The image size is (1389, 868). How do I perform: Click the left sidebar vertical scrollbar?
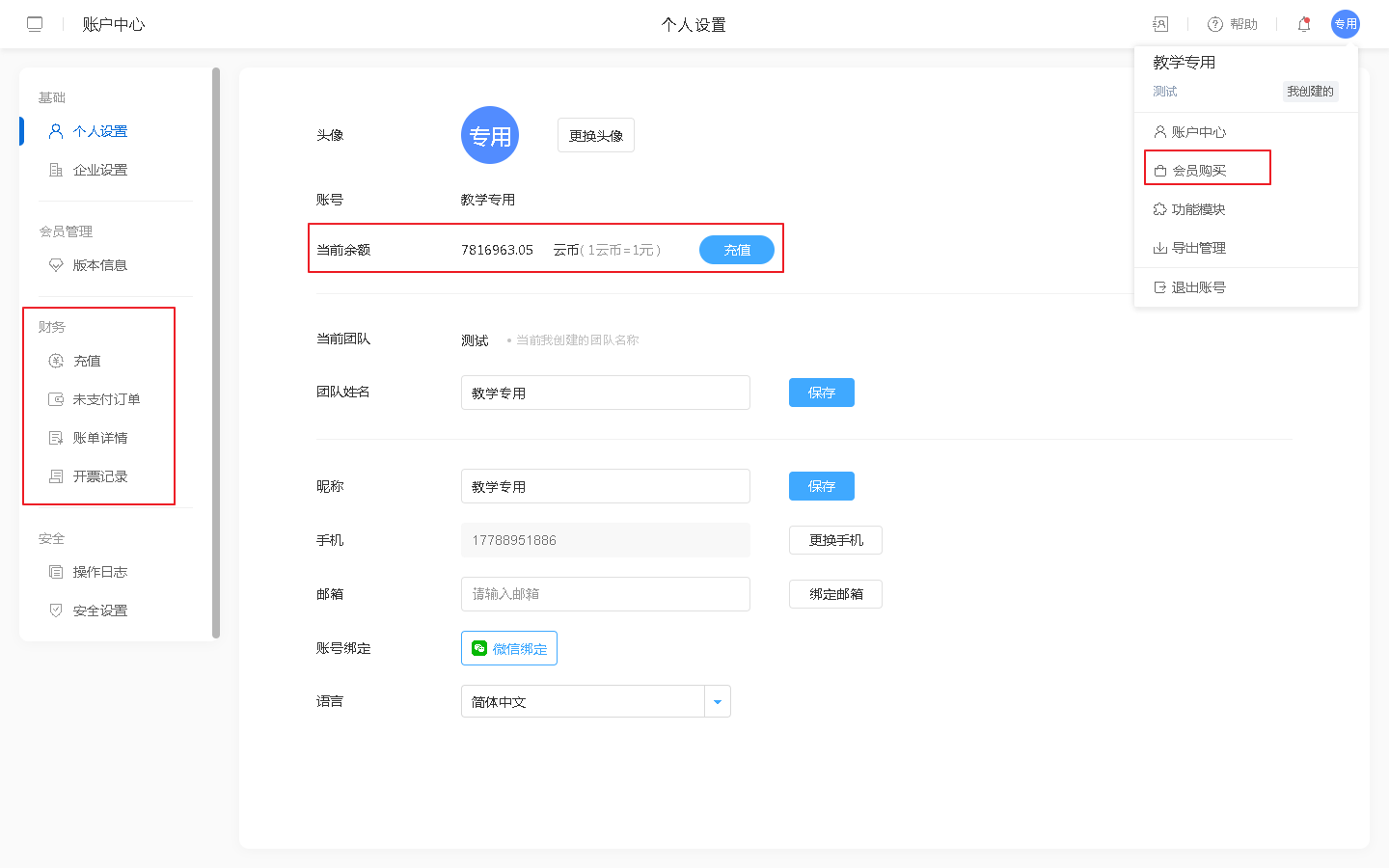pyautogui.click(x=216, y=352)
